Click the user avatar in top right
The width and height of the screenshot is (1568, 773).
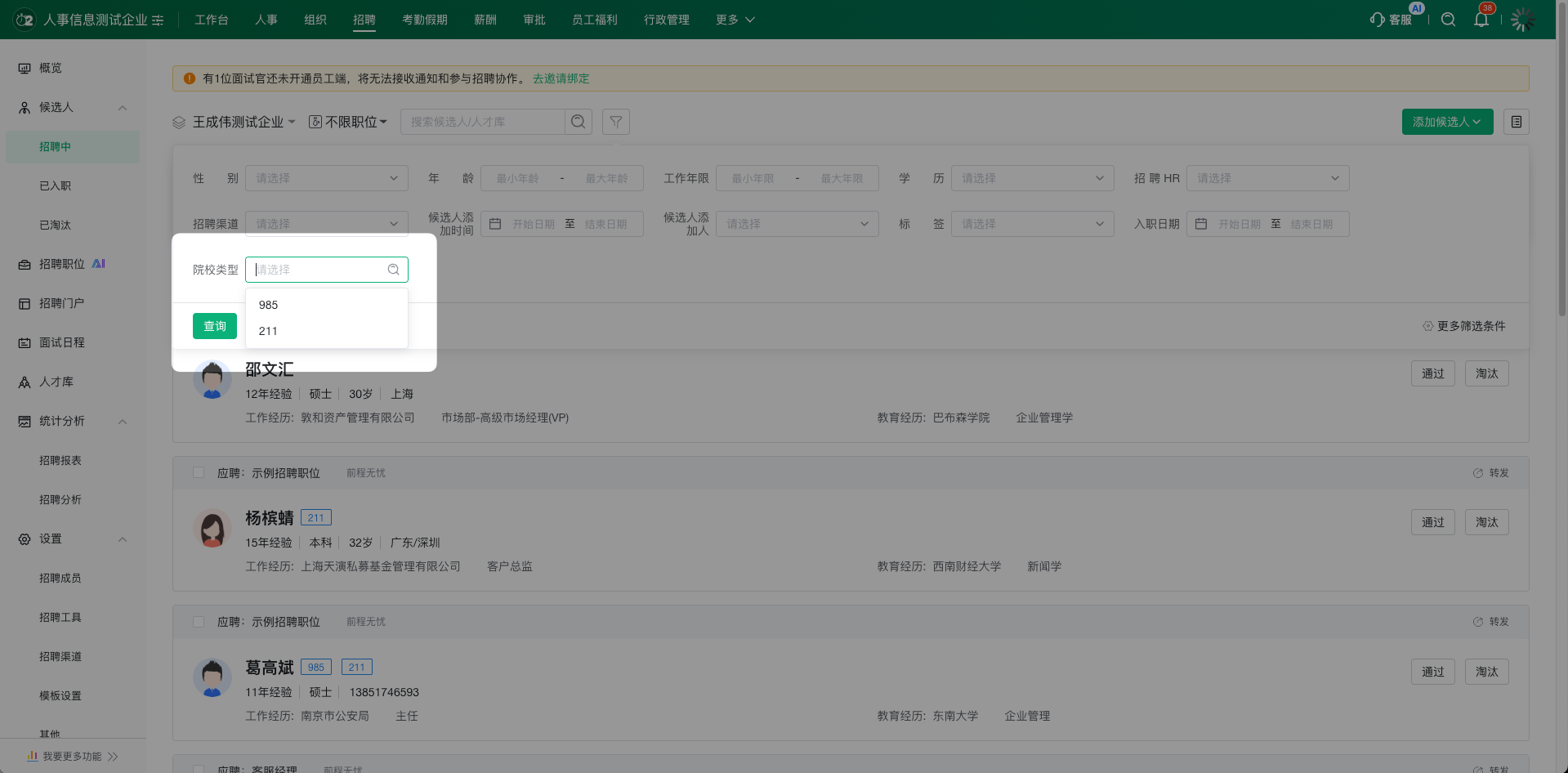(x=1521, y=20)
